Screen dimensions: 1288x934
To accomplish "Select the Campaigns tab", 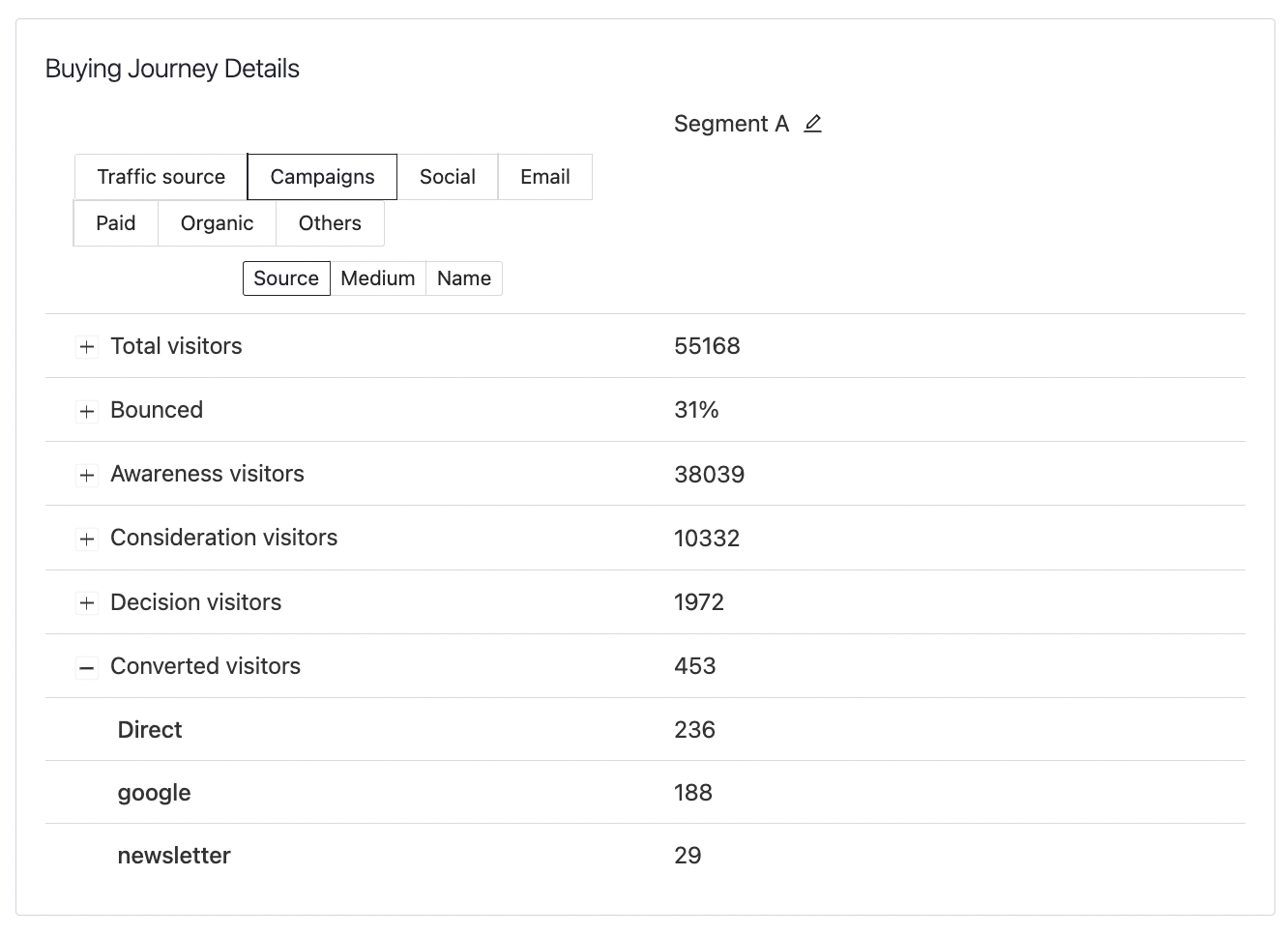I will click(322, 177).
